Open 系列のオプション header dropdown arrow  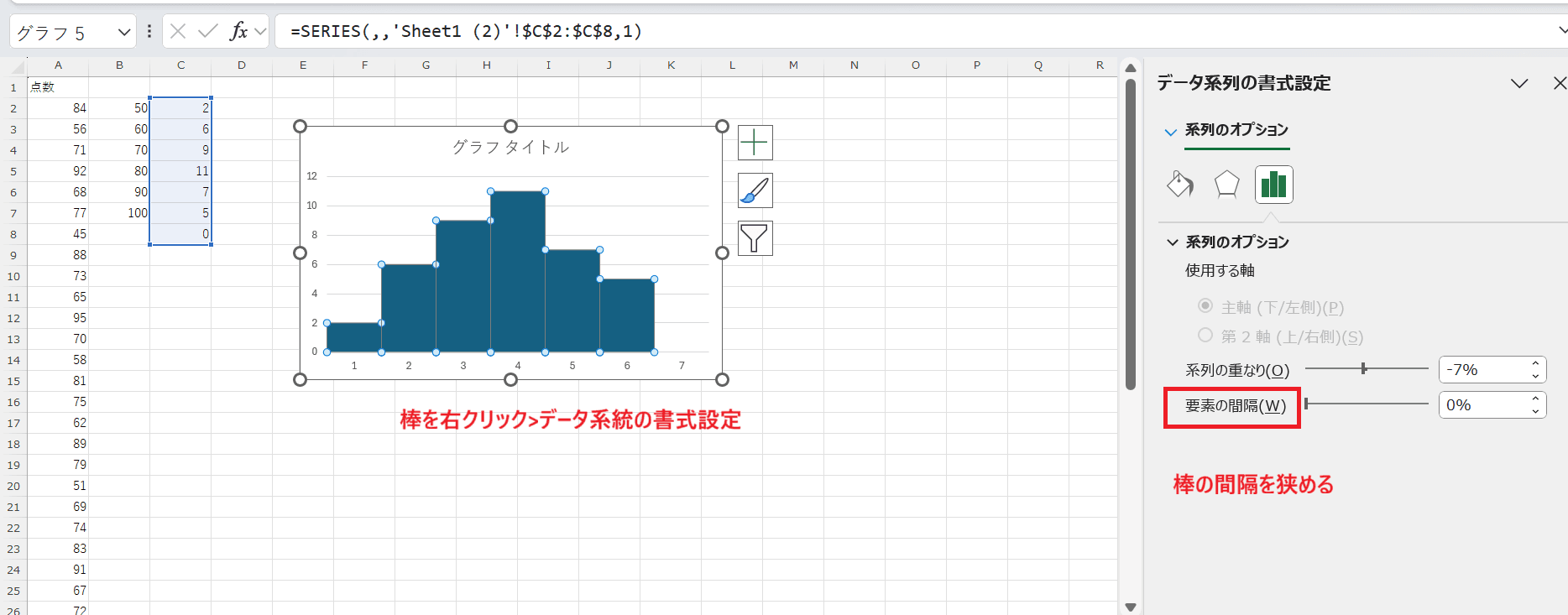coord(1170,132)
